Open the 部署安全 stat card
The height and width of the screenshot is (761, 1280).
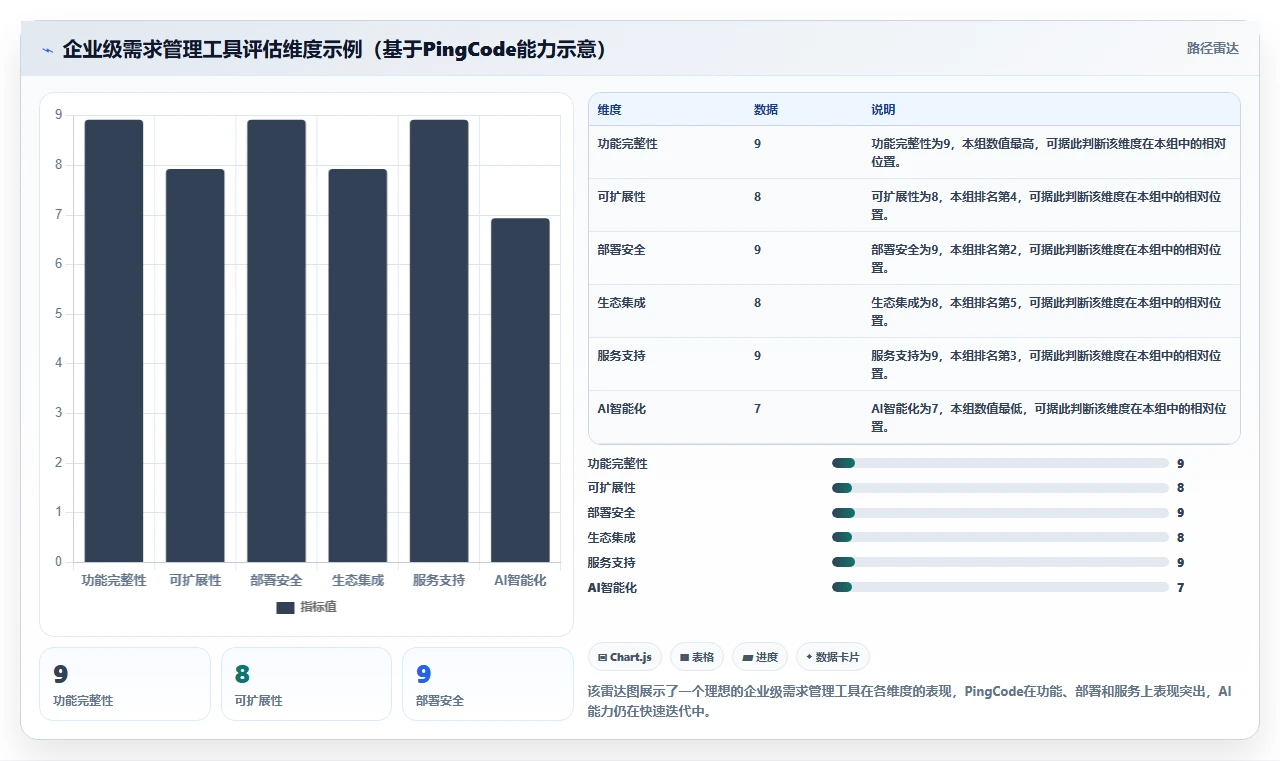[x=487, y=684]
